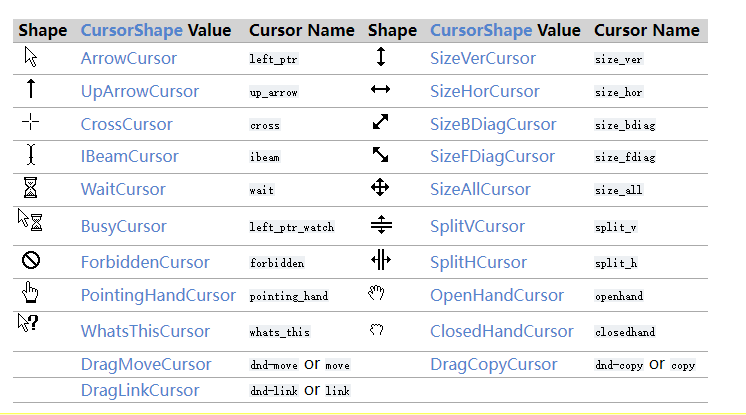Click the split vertical cursor icon
The height and width of the screenshot is (415, 746).
click(381, 225)
